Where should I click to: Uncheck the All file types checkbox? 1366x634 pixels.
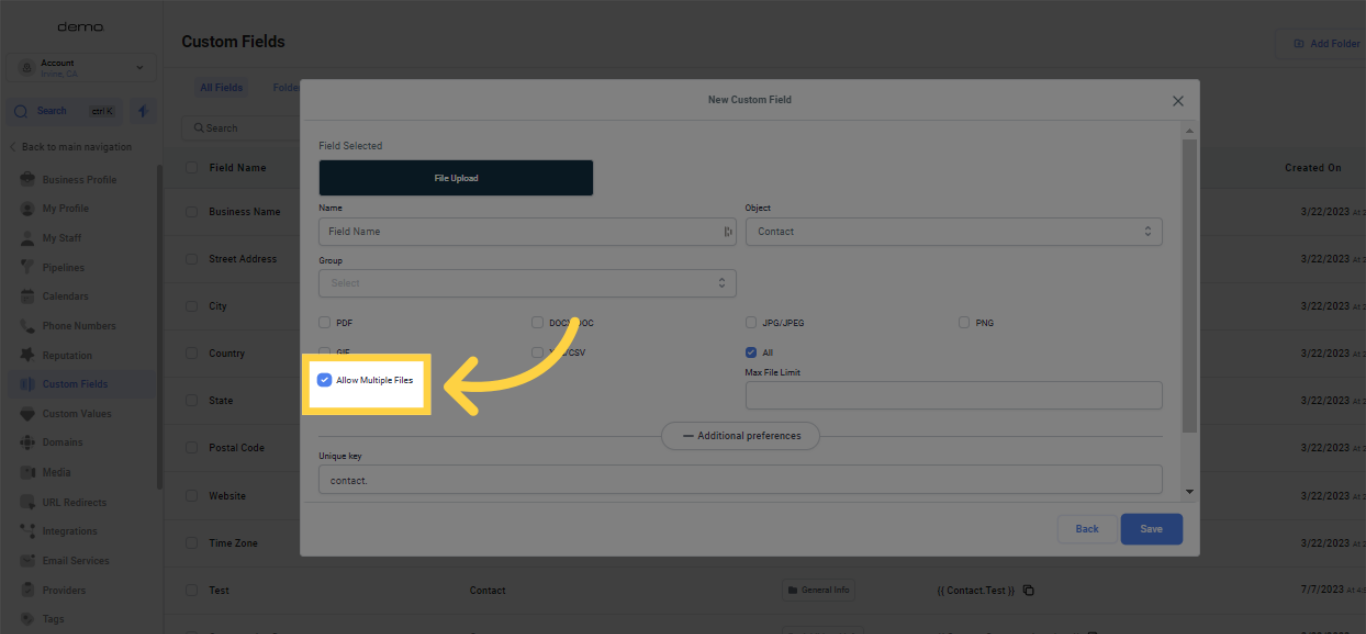pos(751,352)
